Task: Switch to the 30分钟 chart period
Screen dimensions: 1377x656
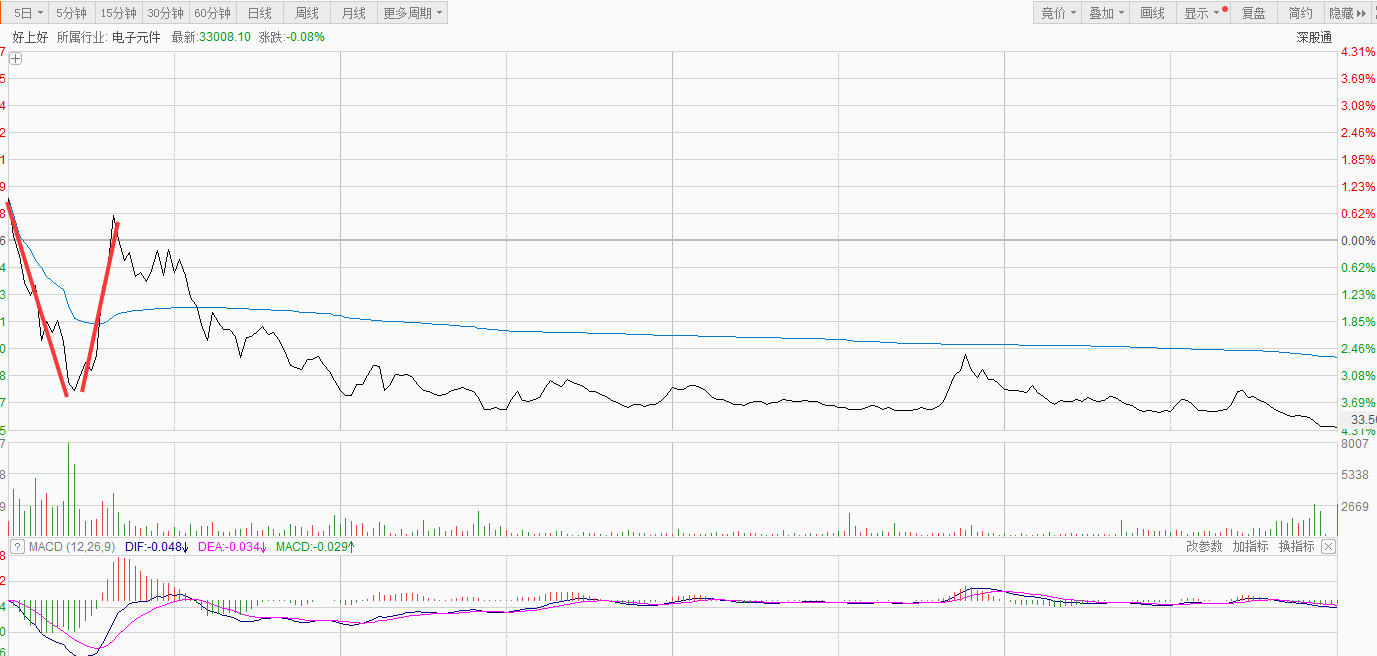Action: (x=165, y=13)
